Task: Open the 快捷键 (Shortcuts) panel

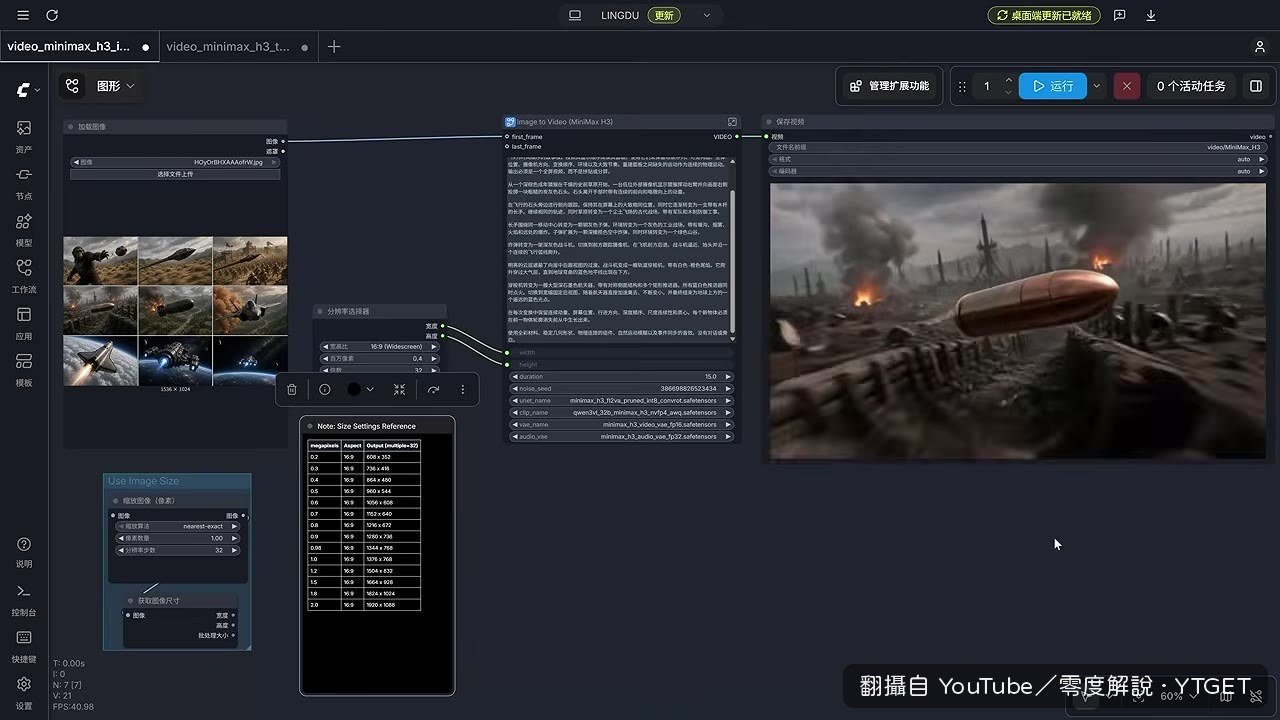Action: [x=24, y=645]
